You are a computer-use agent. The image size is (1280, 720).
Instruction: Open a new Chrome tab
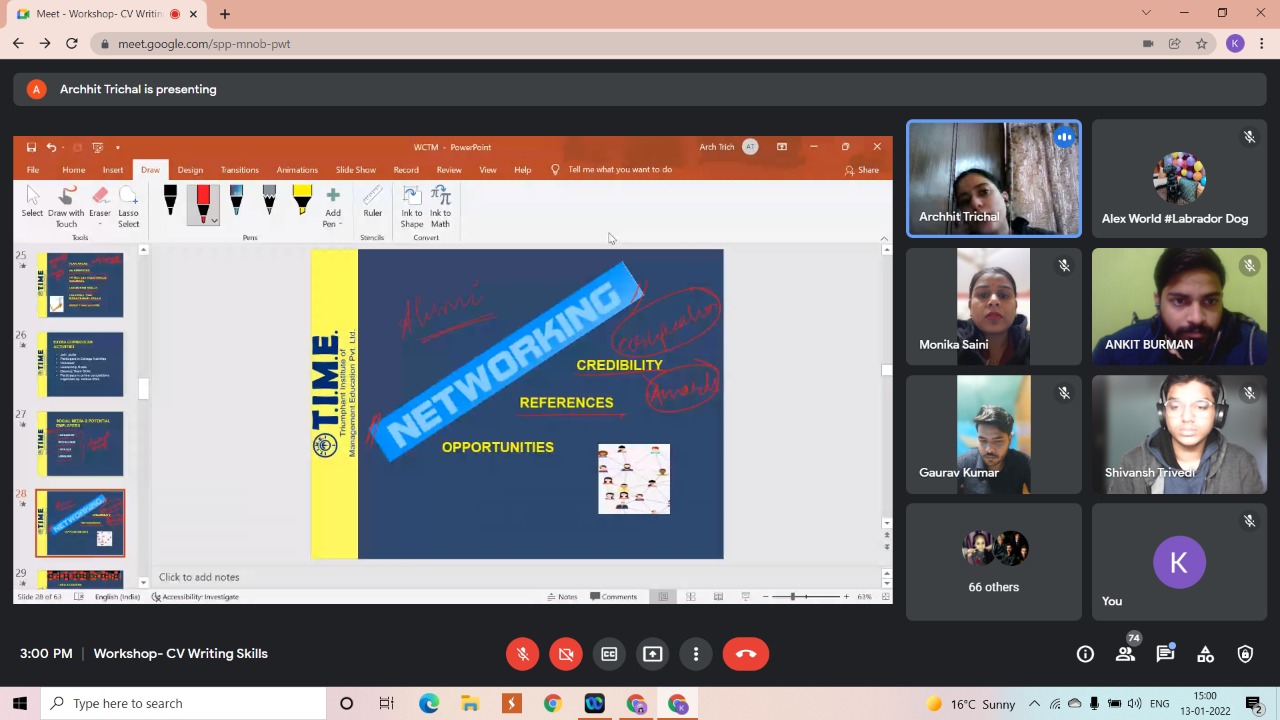(x=225, y=14)
